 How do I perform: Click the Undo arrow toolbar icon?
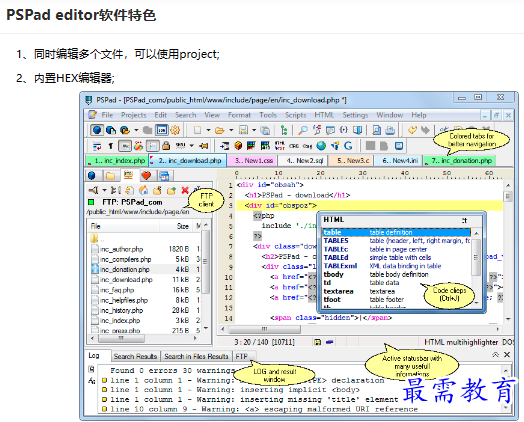pyautogui.click(x=412, y=130)
